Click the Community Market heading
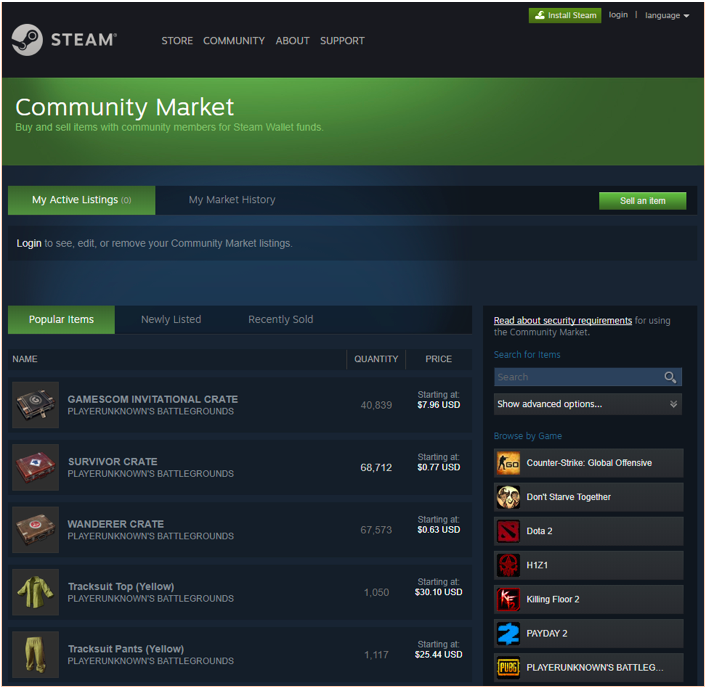 click(x=124, y=107)
